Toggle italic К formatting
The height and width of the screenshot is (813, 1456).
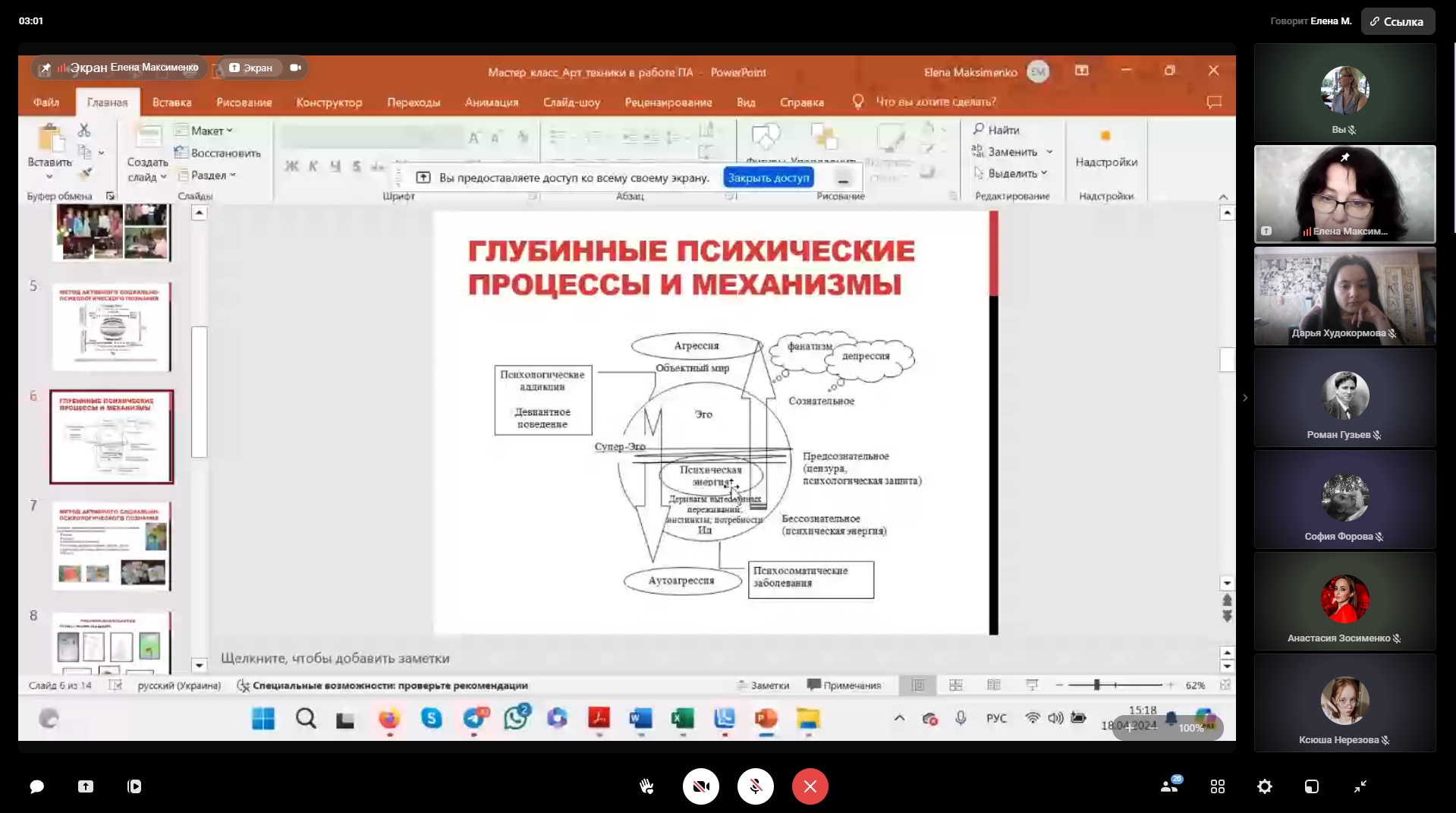pos(313,166)
